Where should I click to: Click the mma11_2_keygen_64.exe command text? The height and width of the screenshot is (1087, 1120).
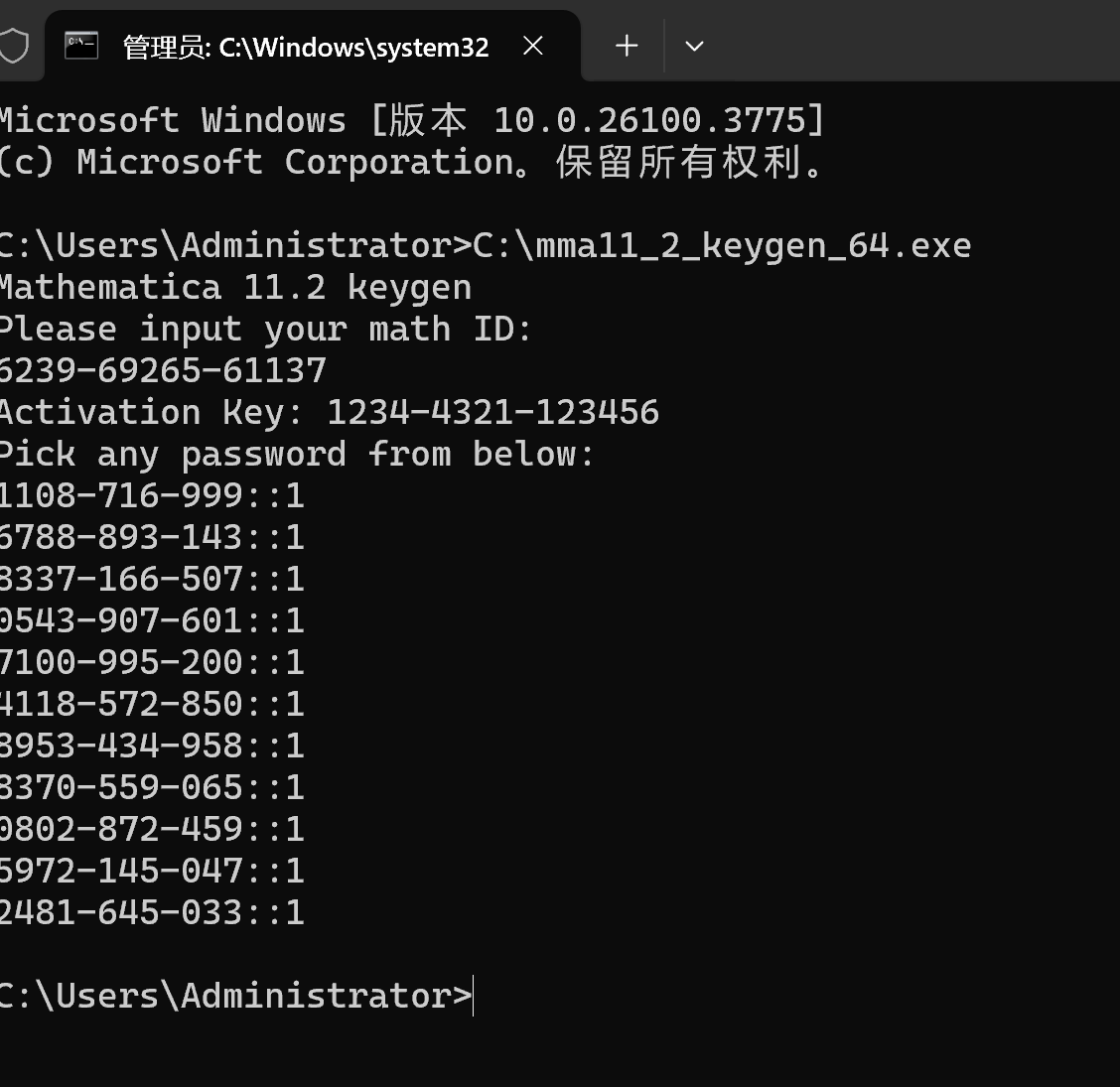[x=722, y=246]
